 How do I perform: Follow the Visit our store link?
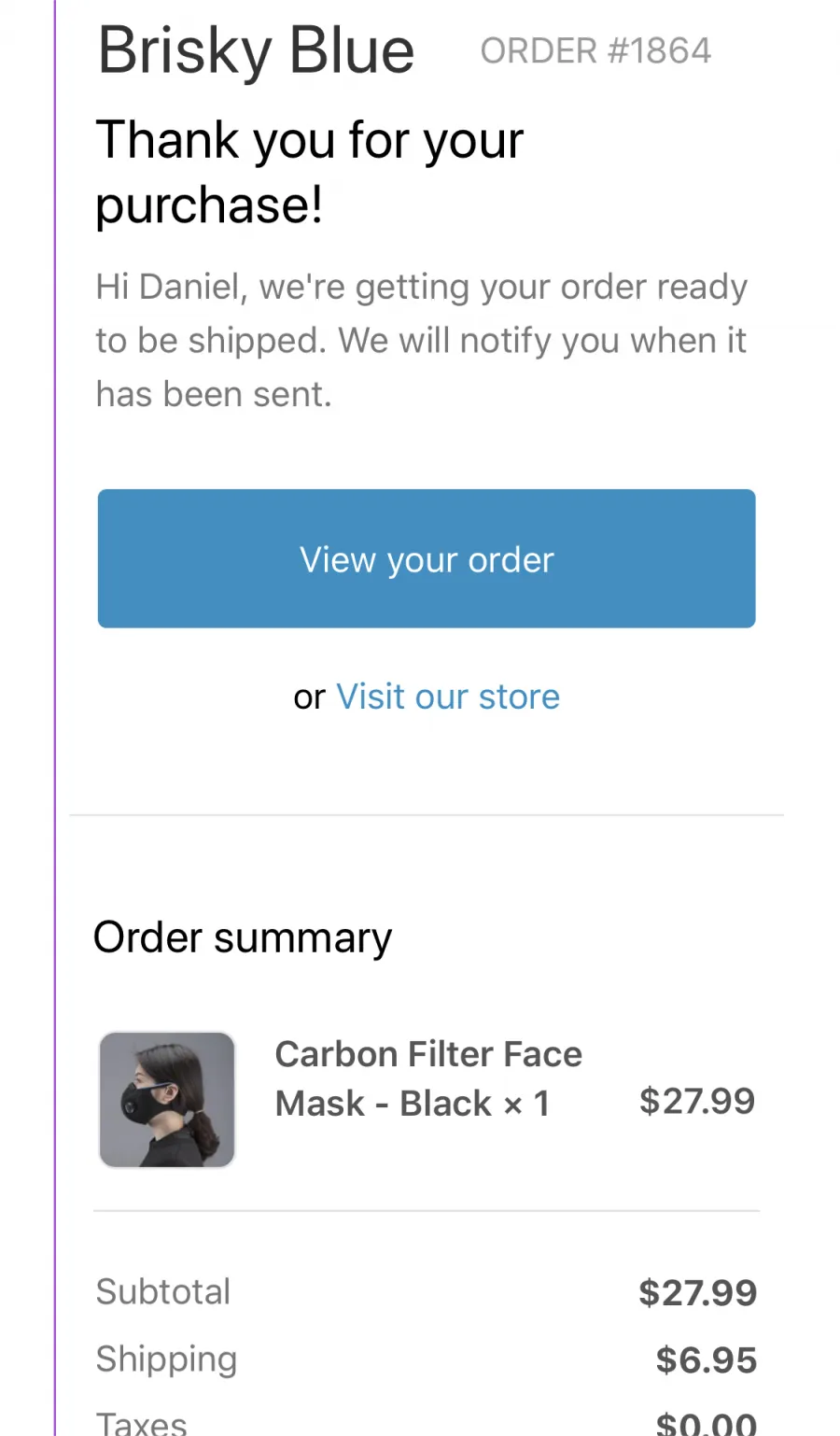coord(448,697)
